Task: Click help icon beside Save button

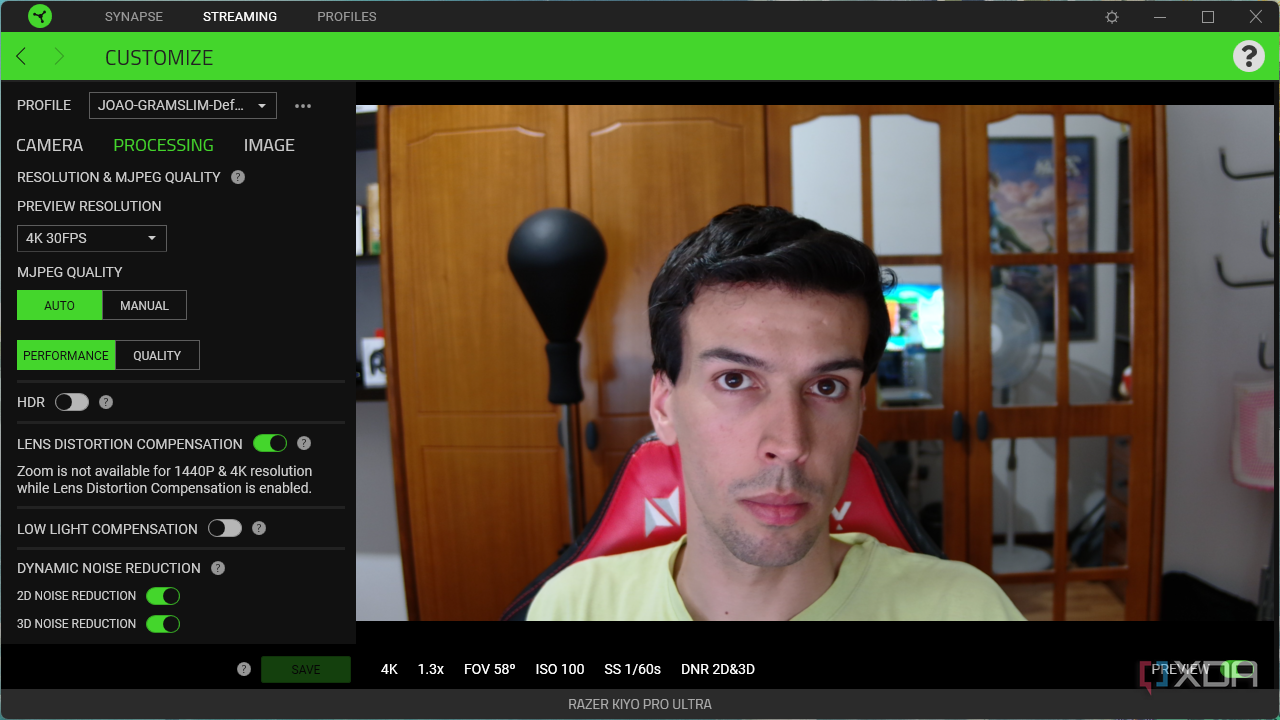Action: pyautogui.click(x=244, y=669)
